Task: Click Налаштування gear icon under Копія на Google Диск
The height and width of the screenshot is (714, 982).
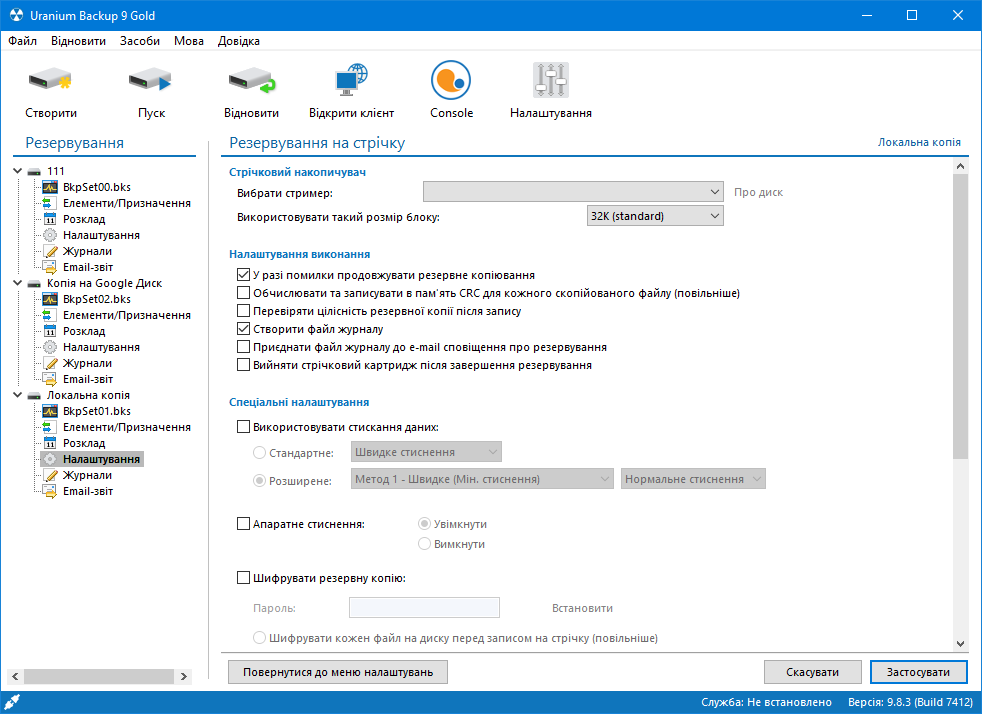Action: [50, 348]
